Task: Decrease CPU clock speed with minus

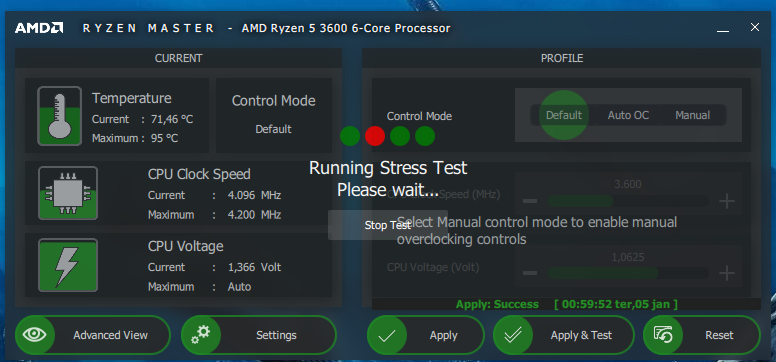Action: [530, 201]
